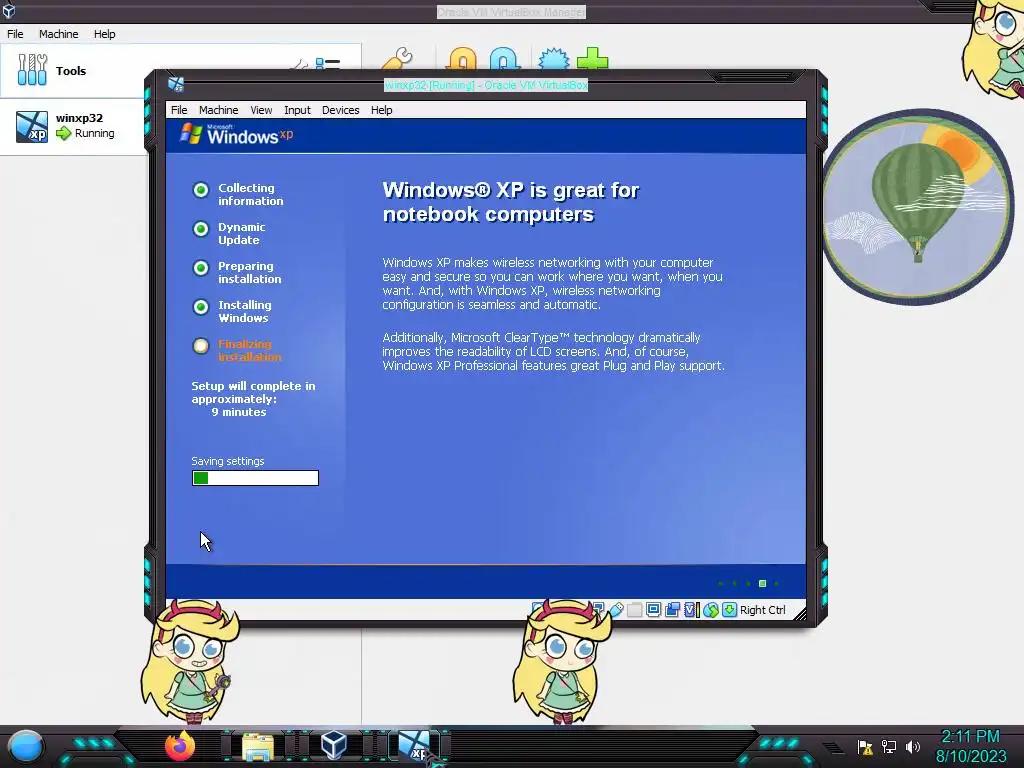Open the File menu in the winxp32 VM window
This screenshot has width=1024, height=768.
pyautogui.click(x=179, y=110)
